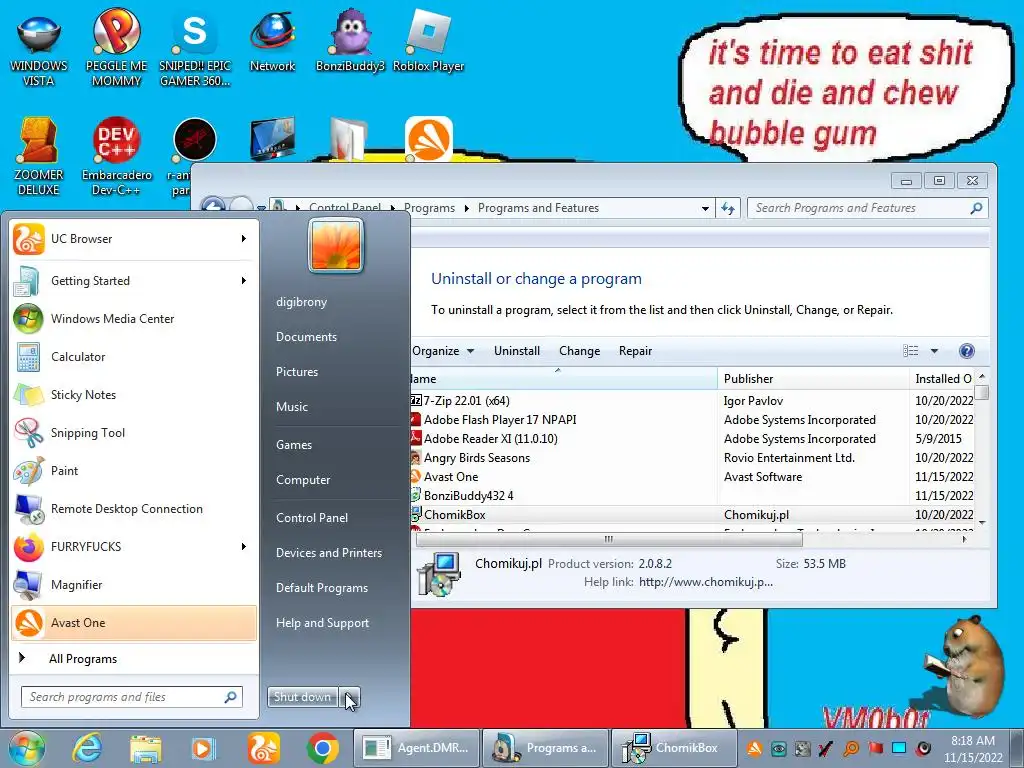Launch Roblox Player desktop shortcut
The width and height of the screenshot is (1024, 768).
(428, 40)
